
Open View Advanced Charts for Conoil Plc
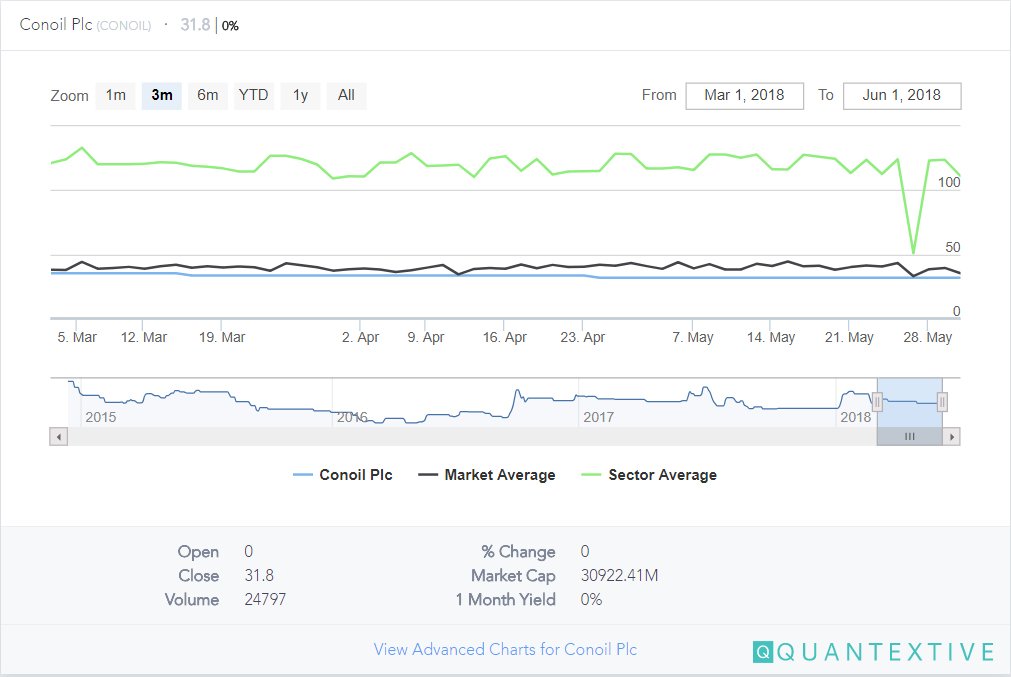click(505, 649)
